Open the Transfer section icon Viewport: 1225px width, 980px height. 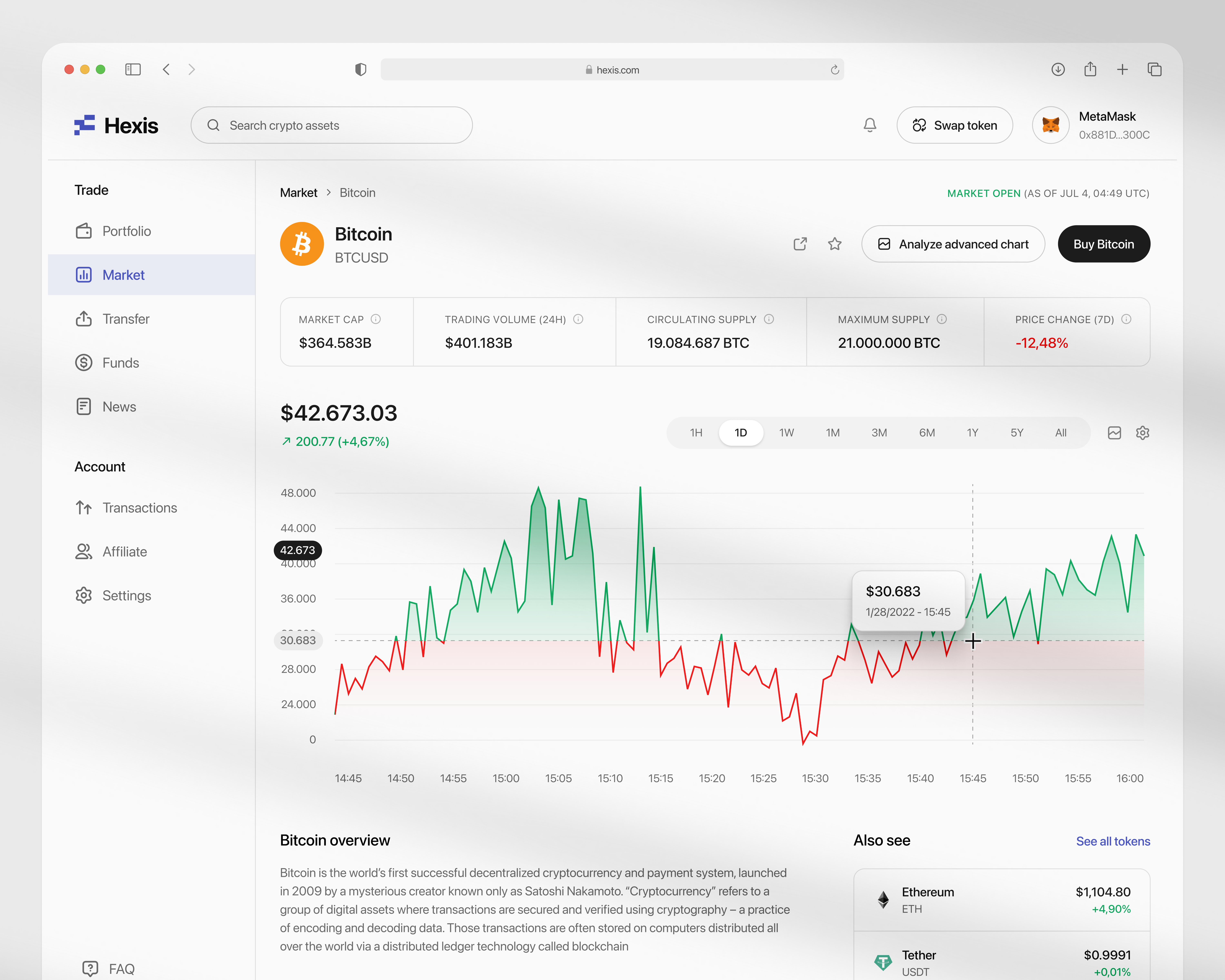(x=84, y=319)
